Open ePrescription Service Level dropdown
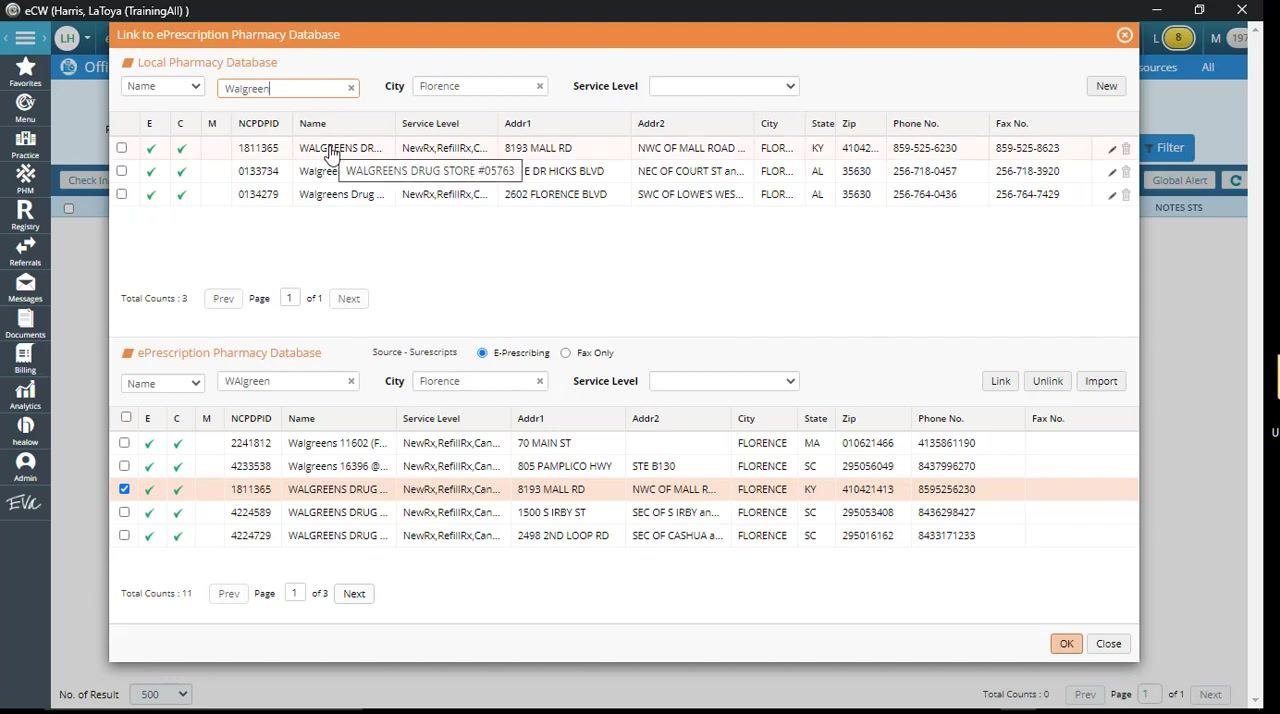Image resolution: width=1280 pixels, height=714 pixels. coord(724,381)
